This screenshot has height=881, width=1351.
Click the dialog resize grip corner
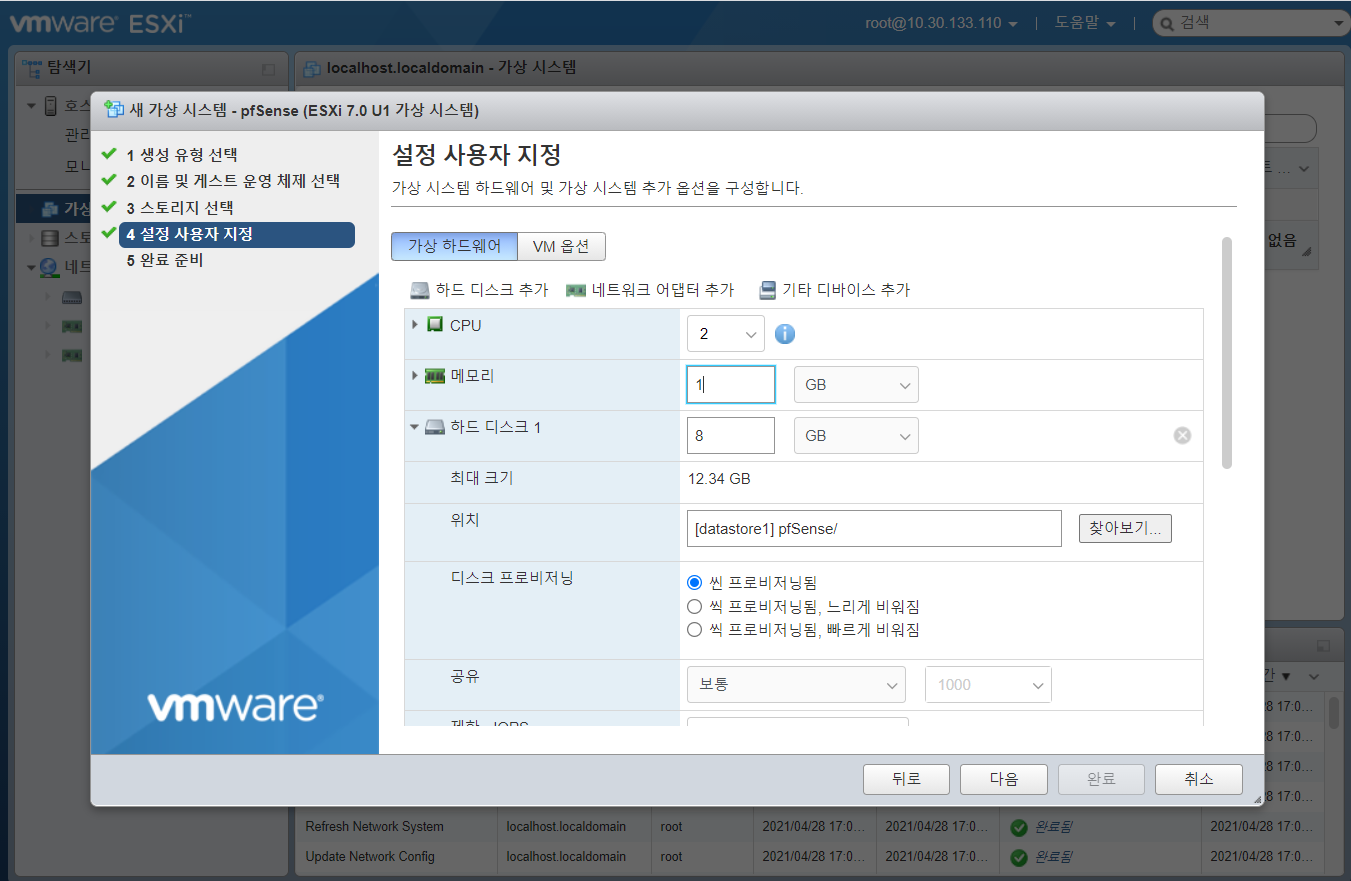1256,799
